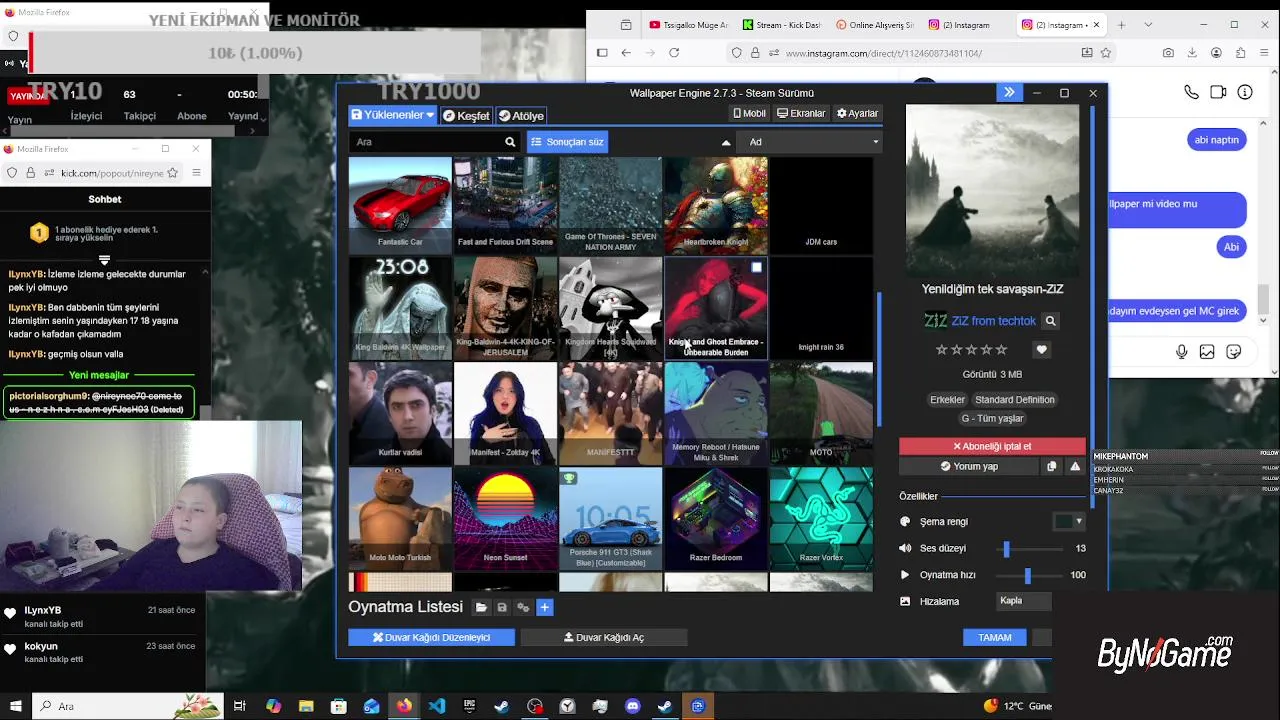Click the Instagram voice call phone icon
Image resolution: width=1280 pixels, height=720 pixels.
click(1191, 92)
